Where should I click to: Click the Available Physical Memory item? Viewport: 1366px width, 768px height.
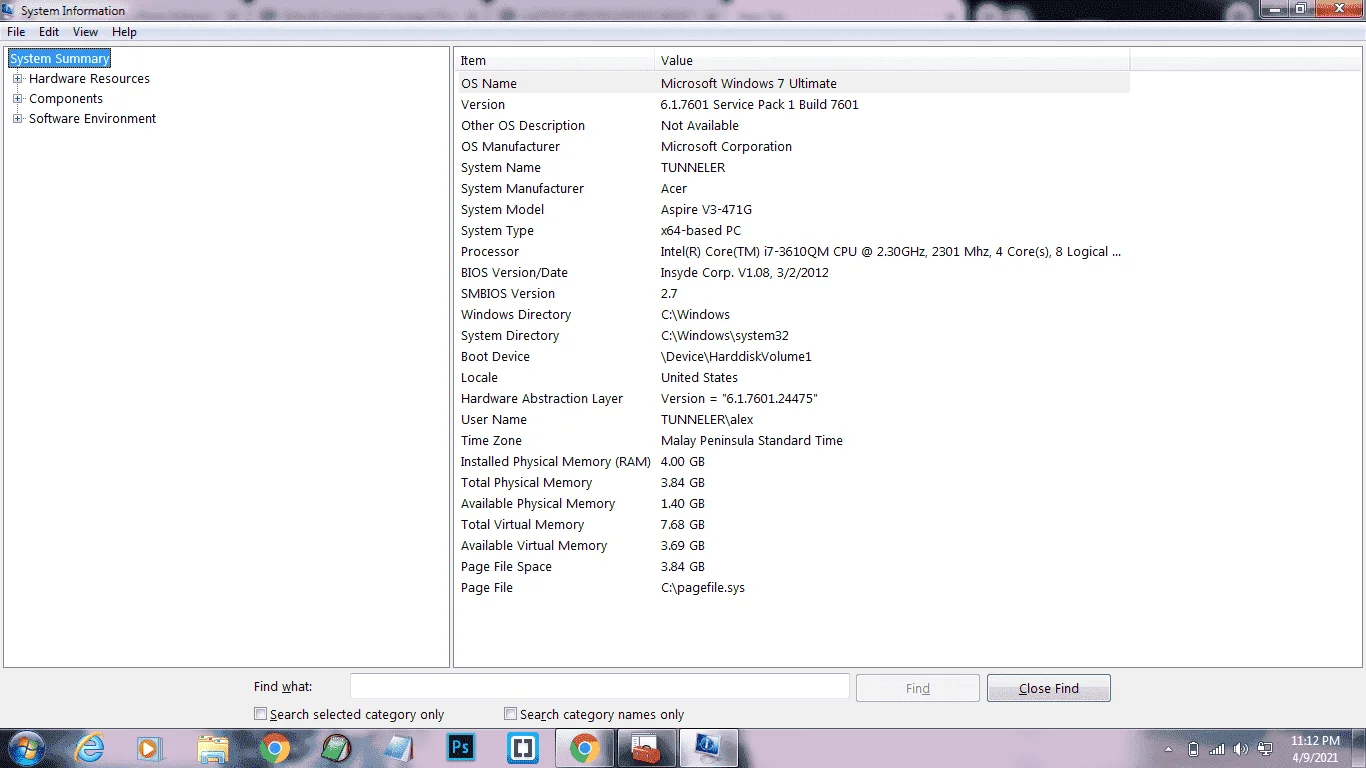538,504
